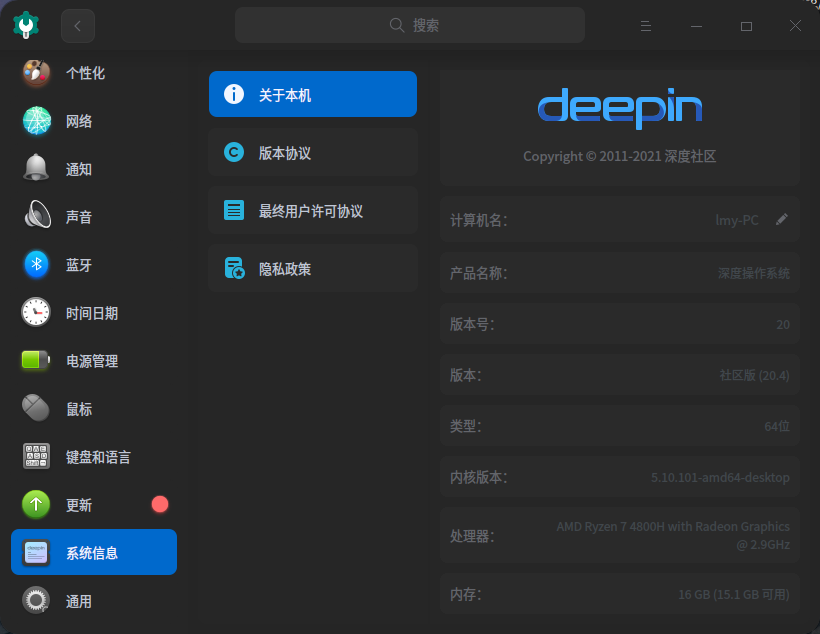Open 键盘和语言 keyboard icon
The width and height of the screenshot is (820, 634).
click(36, 456)
